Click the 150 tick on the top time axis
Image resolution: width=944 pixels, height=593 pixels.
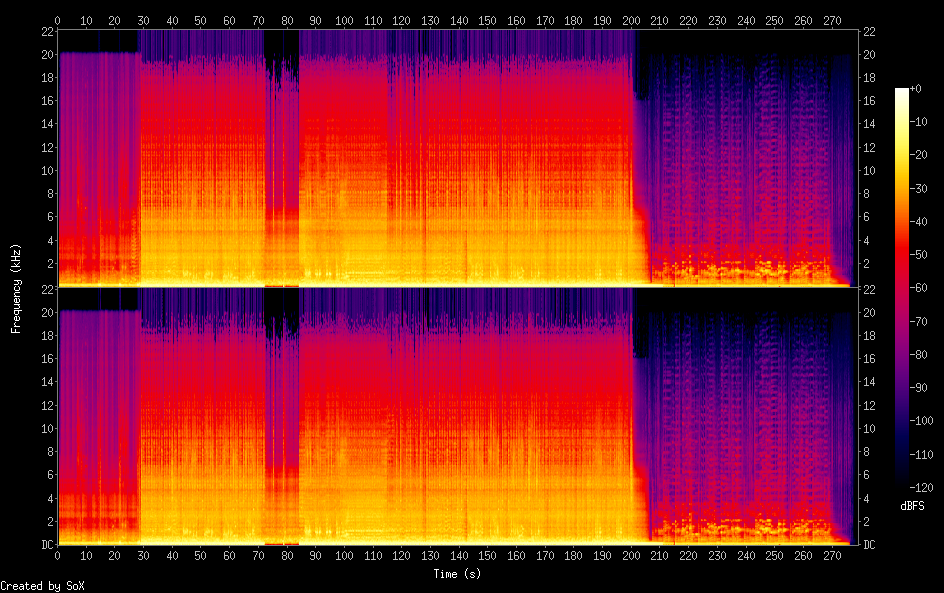(x=488, y=19)
